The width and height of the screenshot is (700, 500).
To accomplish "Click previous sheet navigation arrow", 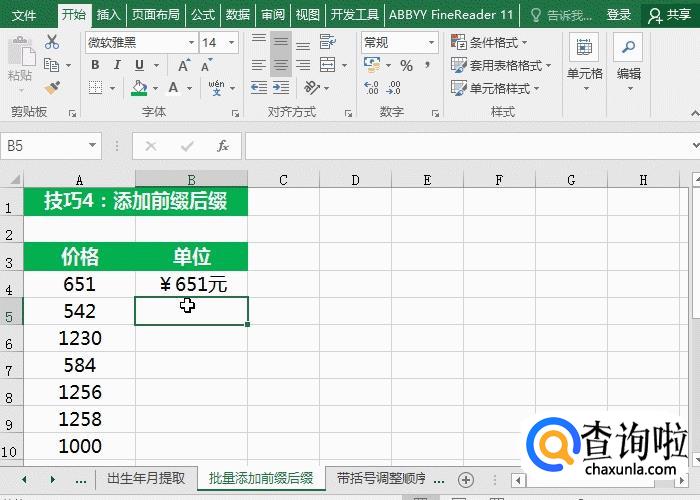I will [x=24, y=480].
